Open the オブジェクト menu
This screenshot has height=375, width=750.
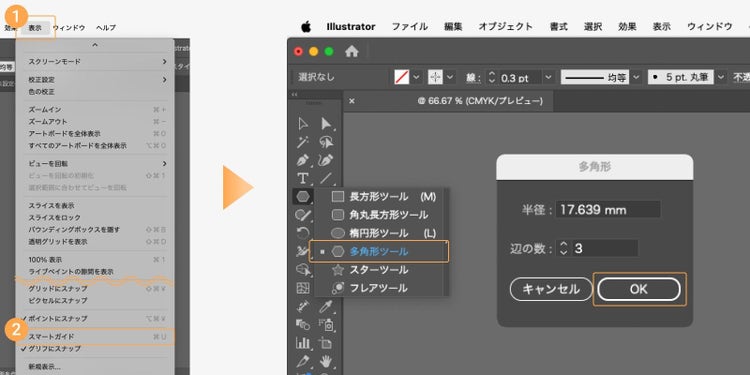[x=506, y=27]
